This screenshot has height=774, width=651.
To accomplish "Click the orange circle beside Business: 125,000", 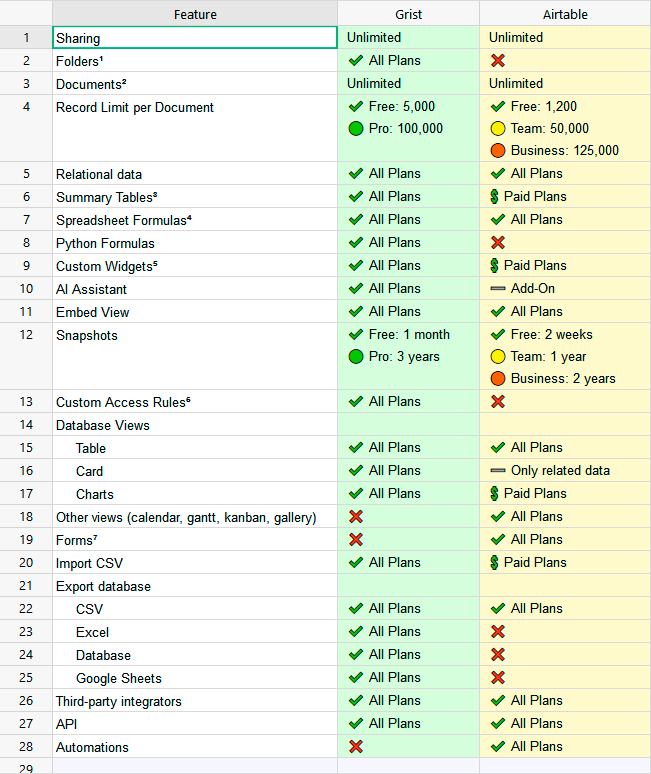I will click(x=497, y=151).
